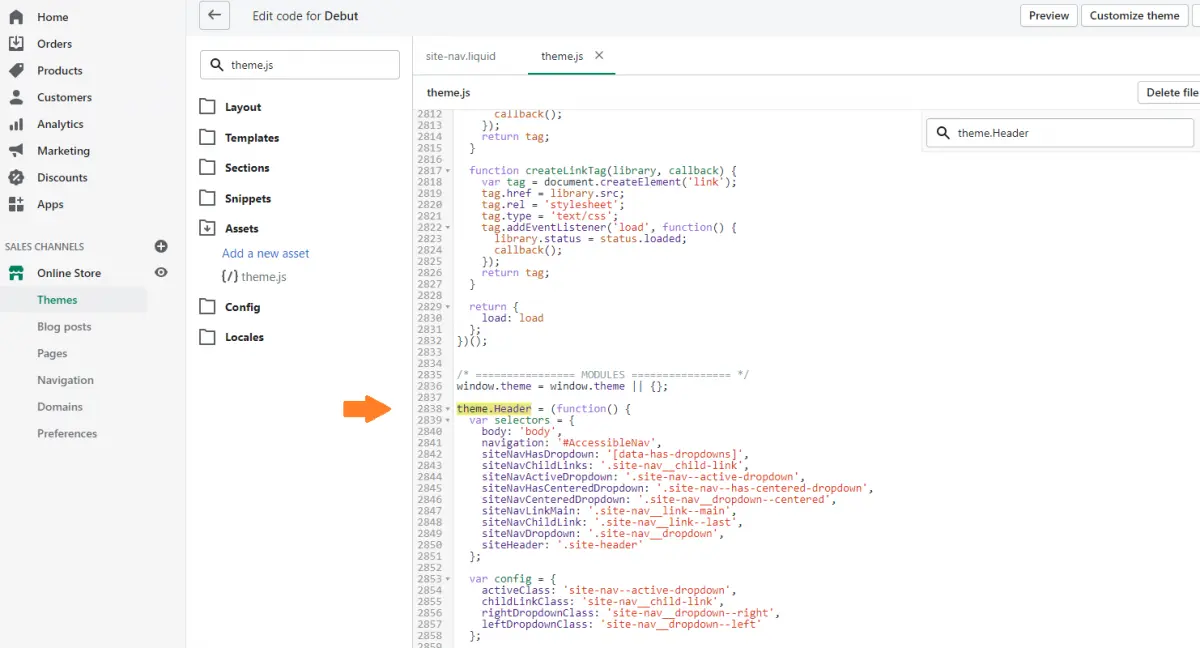Open the Home section from sidebar
This screenshot has width=1200, height=648.
pyautogui.click(x=16, y=16)
